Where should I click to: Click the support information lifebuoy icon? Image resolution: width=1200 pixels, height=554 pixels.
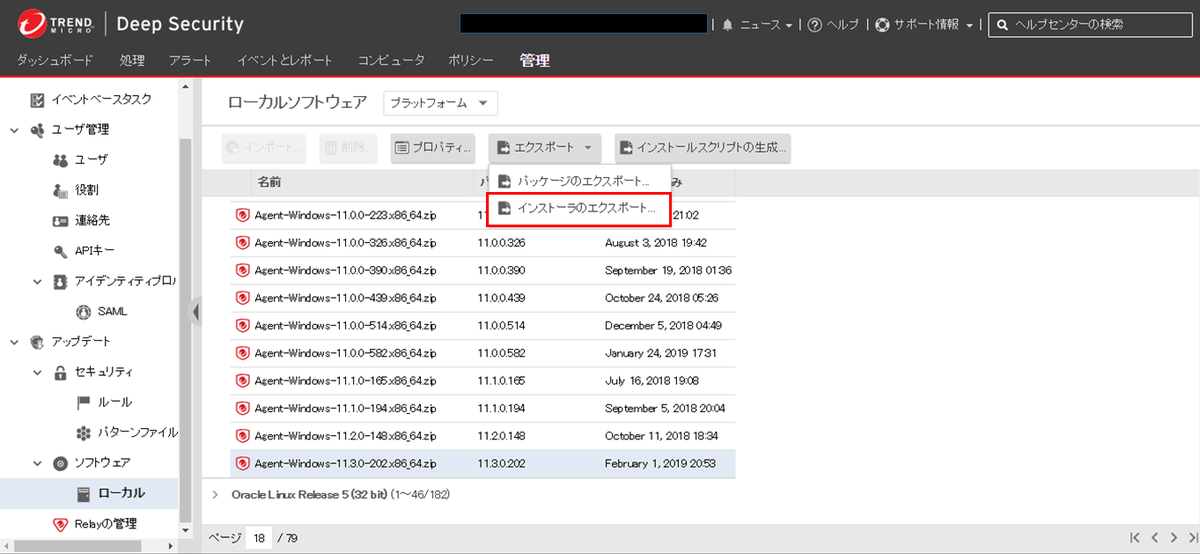click(882, 25)
